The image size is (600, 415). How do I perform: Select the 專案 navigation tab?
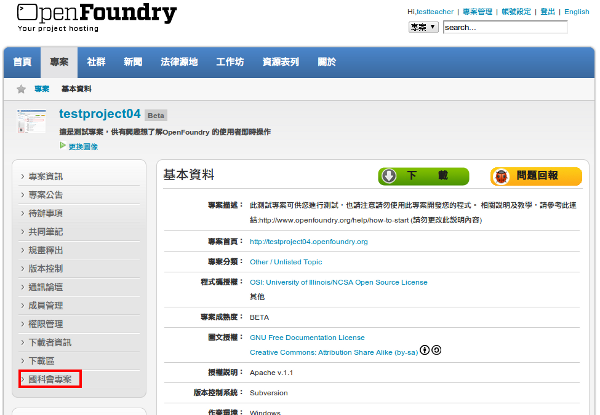(59, 62)
